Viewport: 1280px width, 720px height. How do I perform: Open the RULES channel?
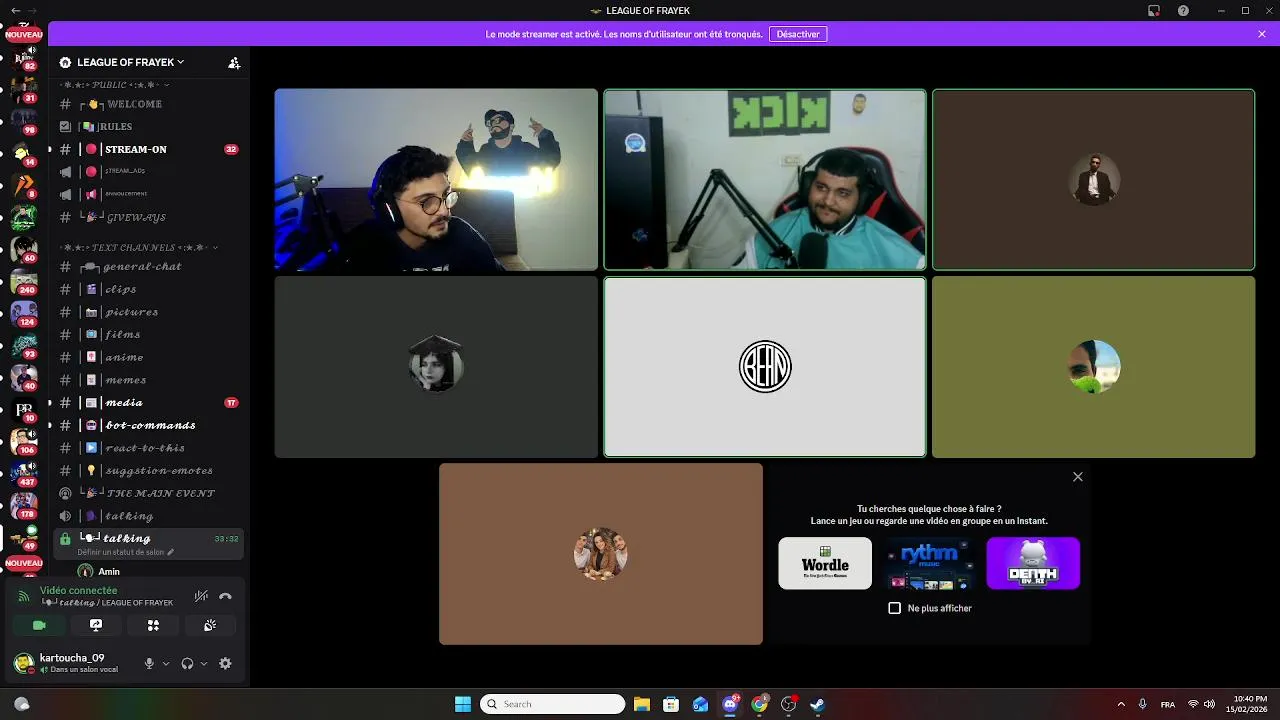[x=148, y=127]
